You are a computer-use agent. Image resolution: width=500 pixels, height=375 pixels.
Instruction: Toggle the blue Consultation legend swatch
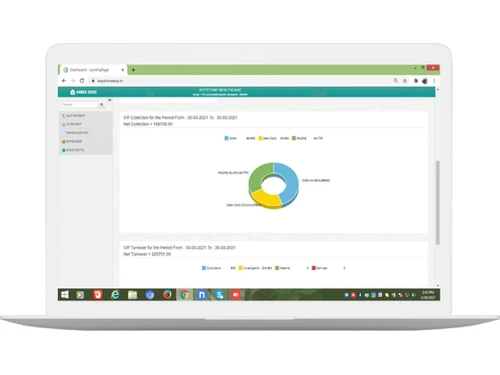204,268
